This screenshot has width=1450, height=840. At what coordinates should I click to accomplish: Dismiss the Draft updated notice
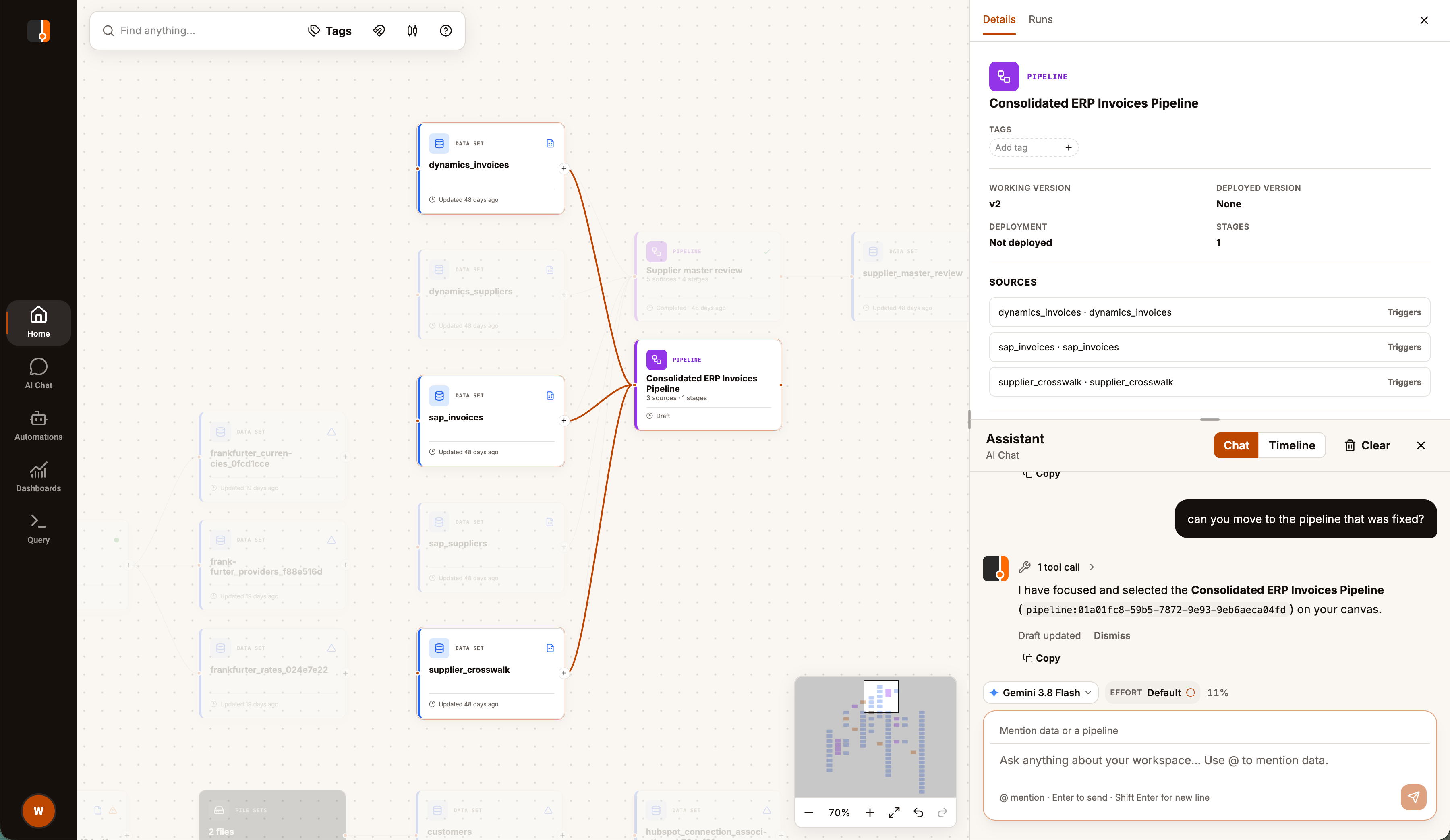tap(1112, 635)
